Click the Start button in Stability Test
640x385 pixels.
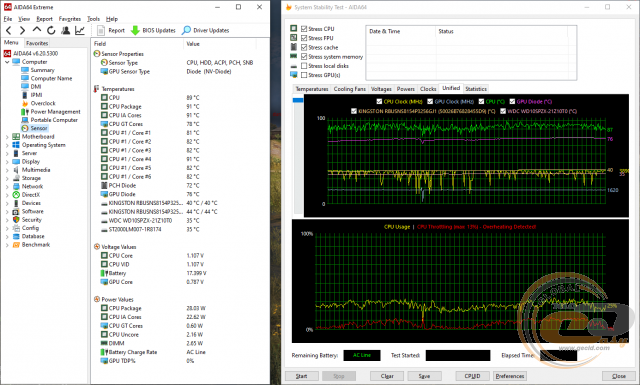[301, 376]
